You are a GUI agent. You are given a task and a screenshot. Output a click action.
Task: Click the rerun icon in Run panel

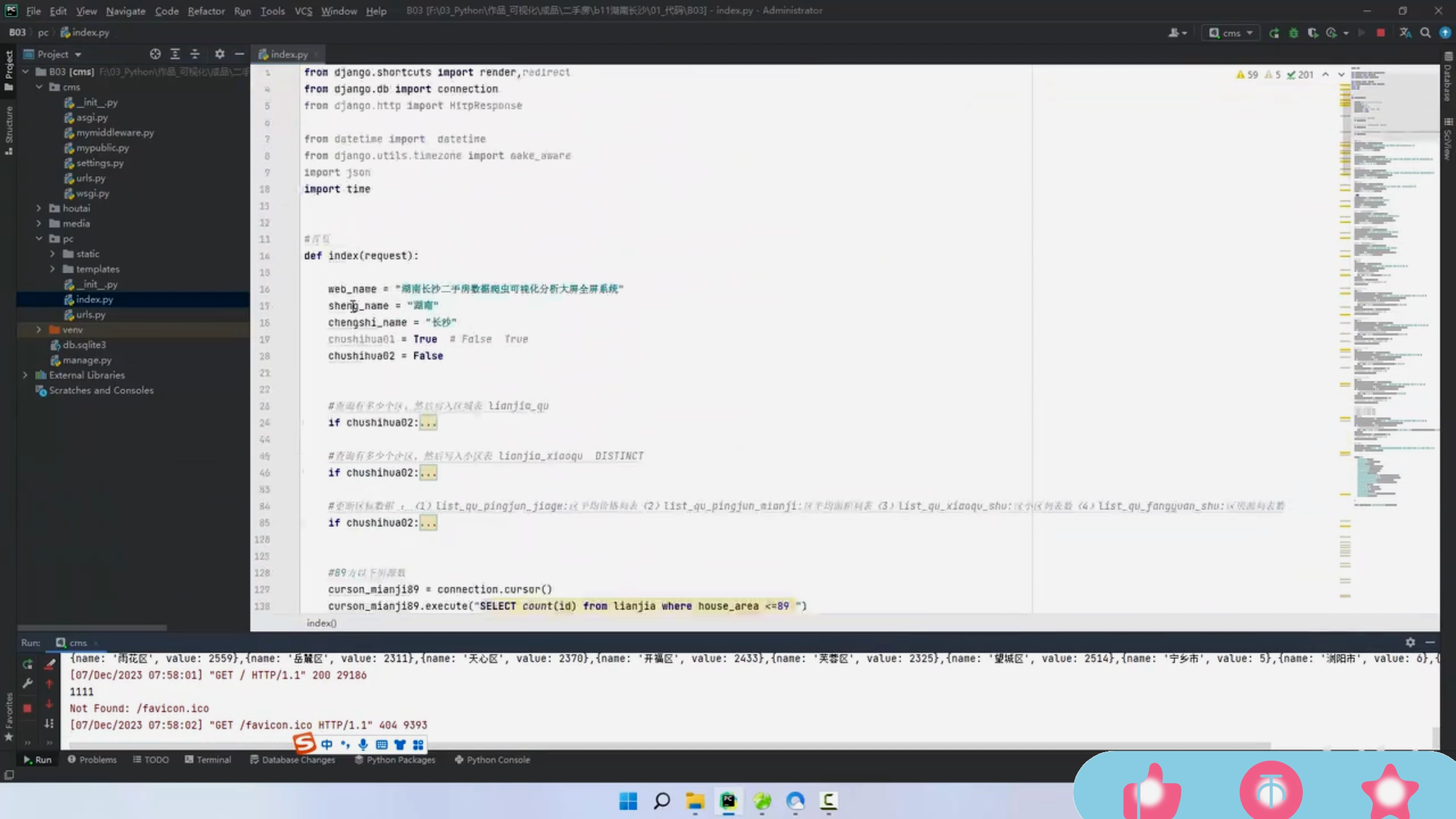coord(27,664)
